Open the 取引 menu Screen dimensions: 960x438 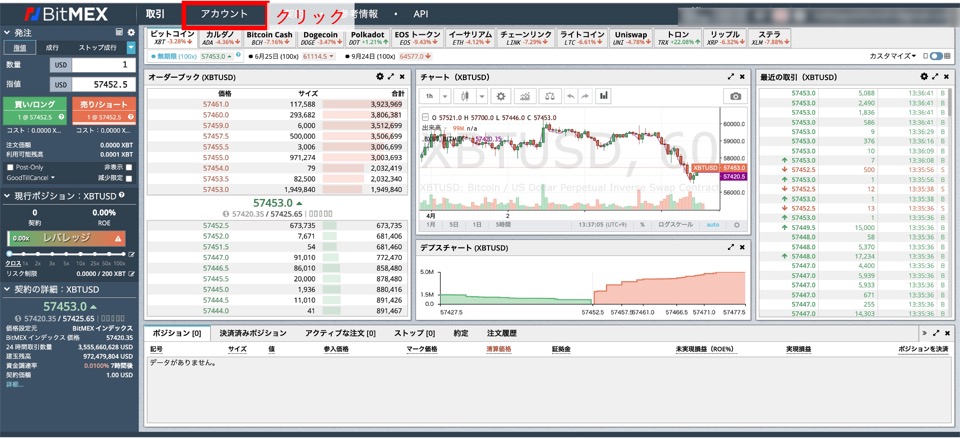click(156, 14)
